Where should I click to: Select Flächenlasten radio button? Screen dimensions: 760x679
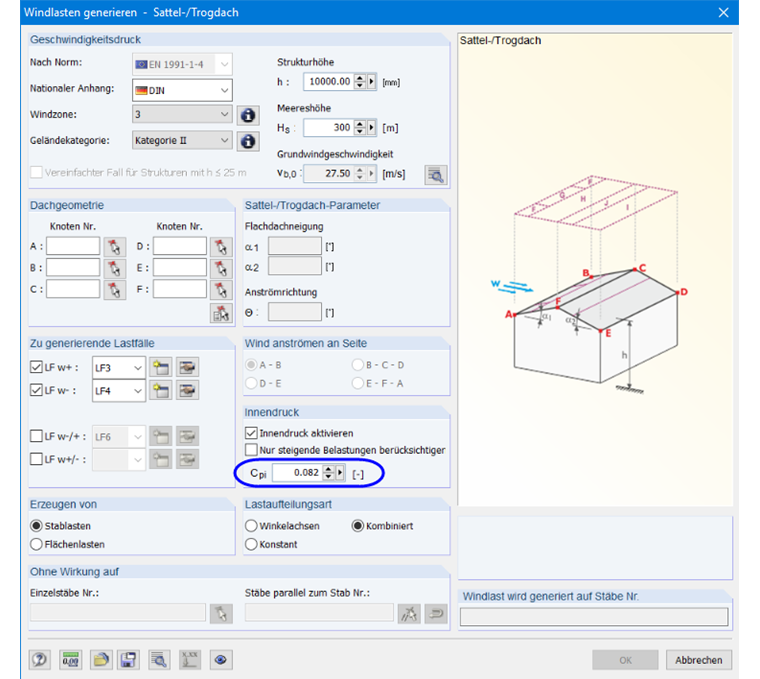pos(36,544)
